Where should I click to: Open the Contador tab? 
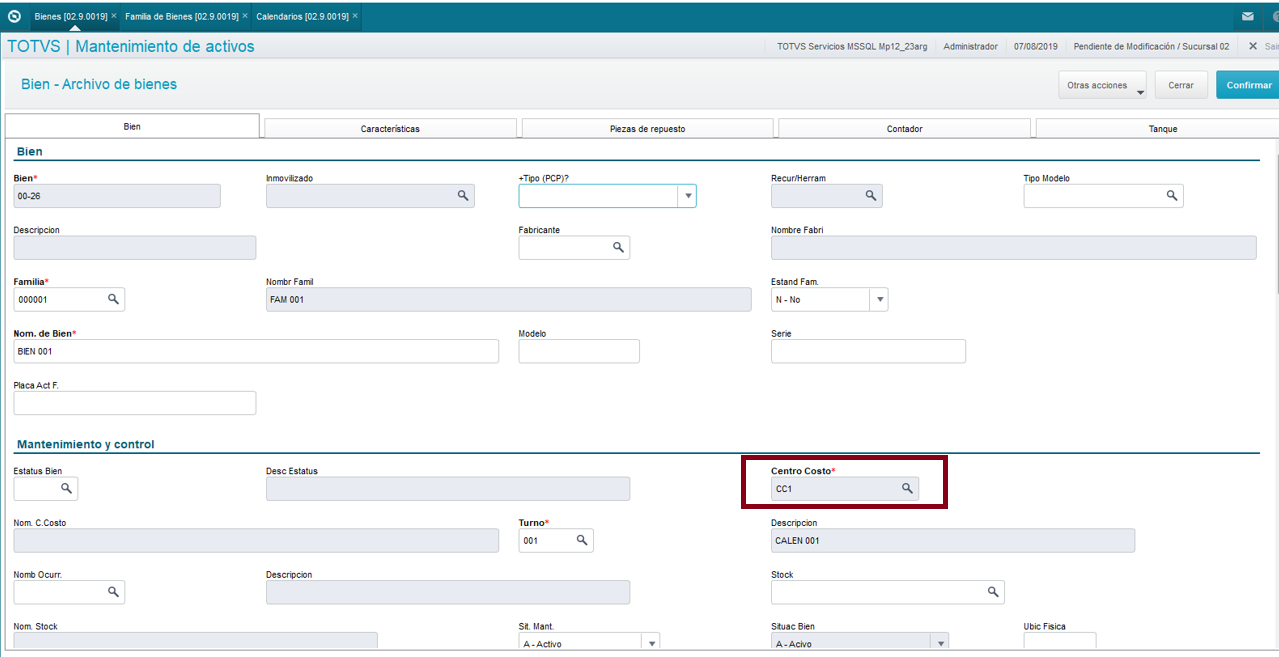904,128
